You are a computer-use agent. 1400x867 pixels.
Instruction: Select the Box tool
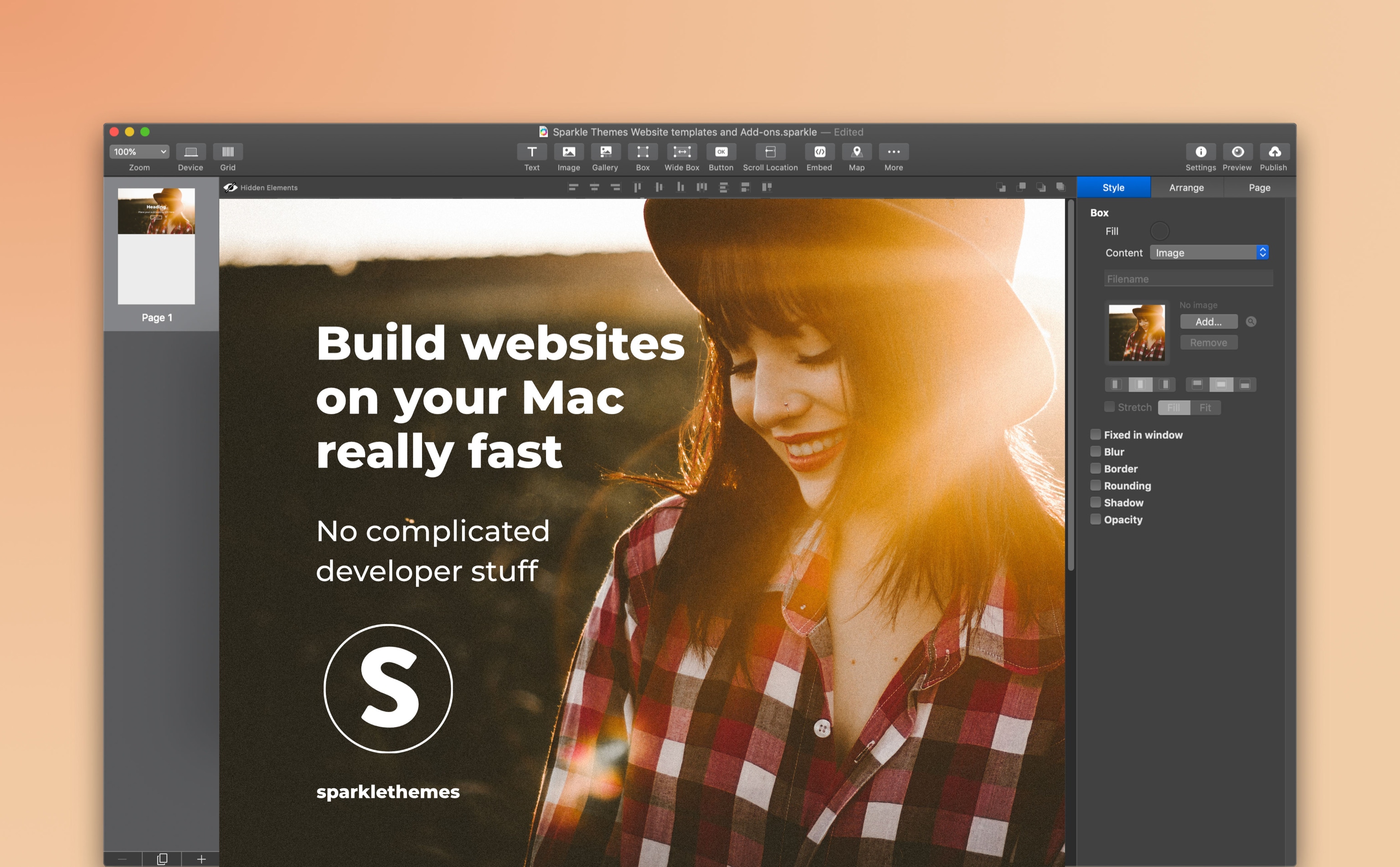(643, 152)
